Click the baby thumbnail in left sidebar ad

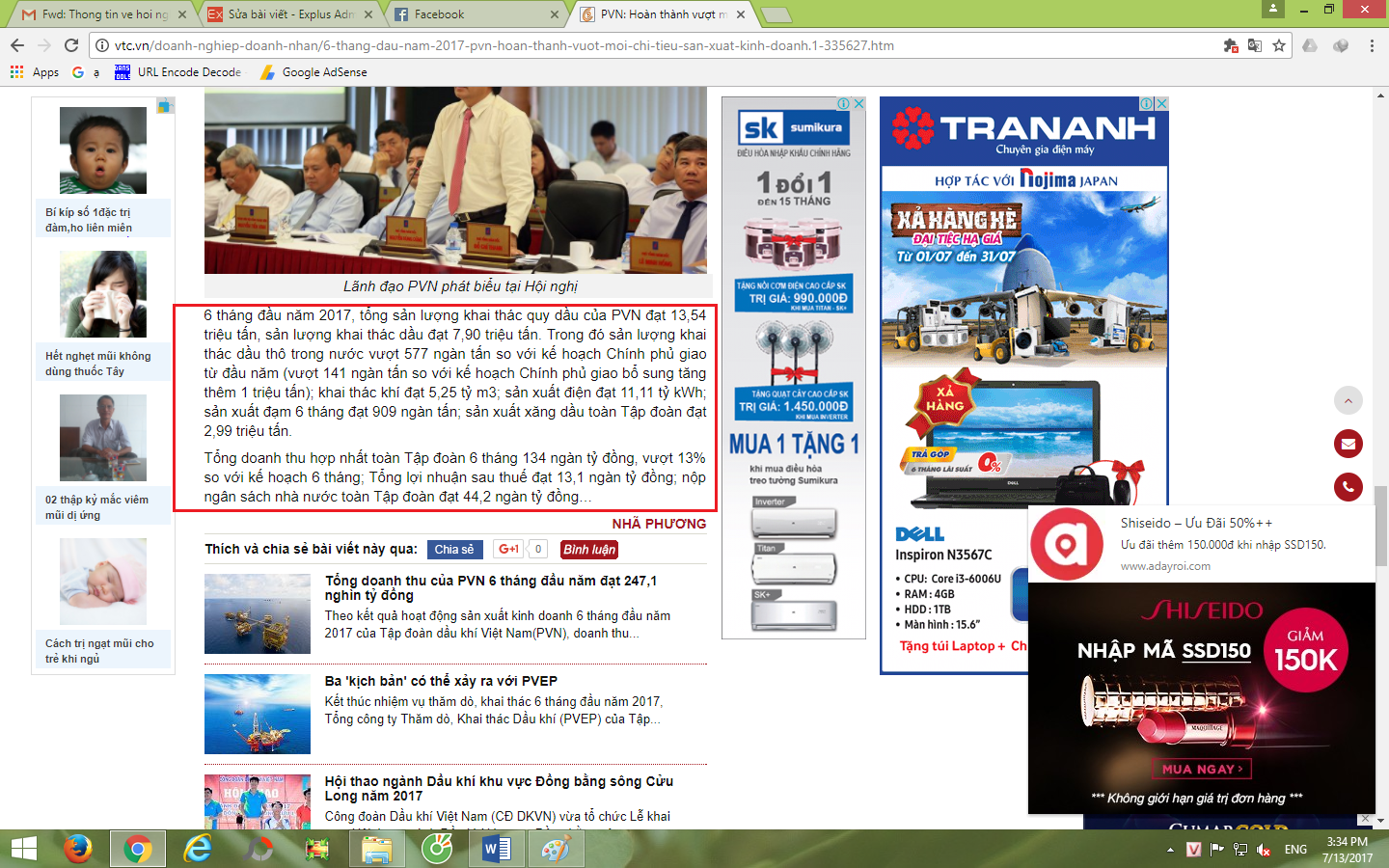click(103, 150)
